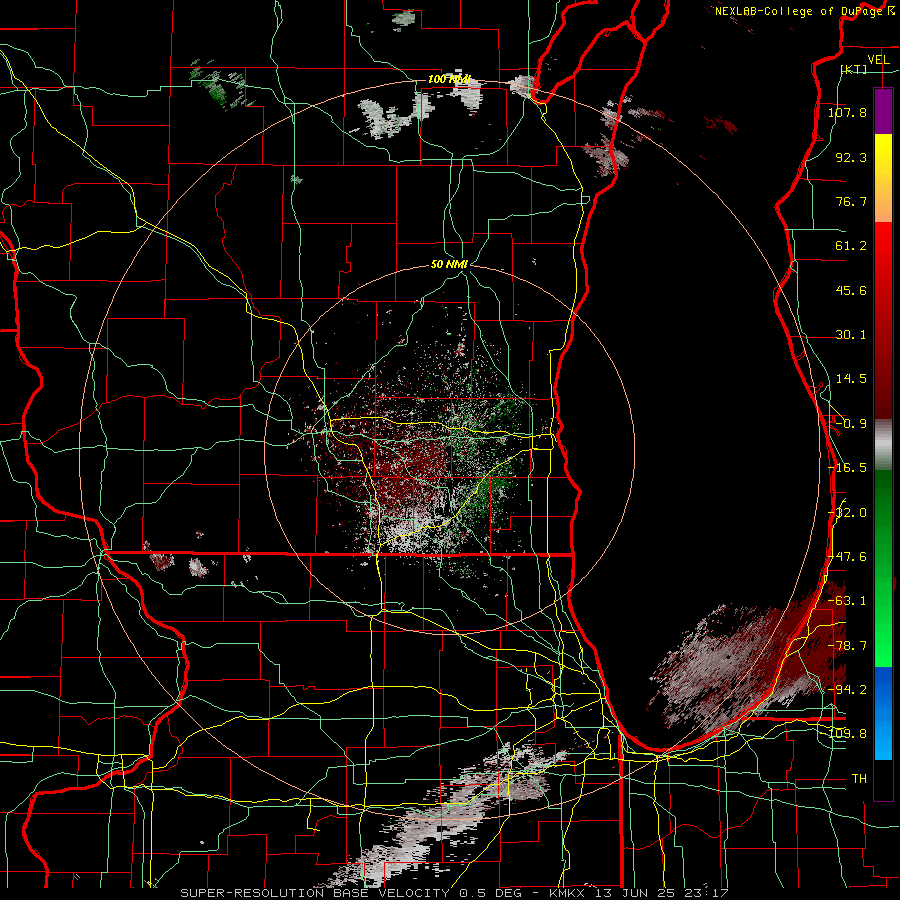Screen dimensions: 900x900
Task: Click the 100 NMI range ring label
Action: click(x=449, y=79)
